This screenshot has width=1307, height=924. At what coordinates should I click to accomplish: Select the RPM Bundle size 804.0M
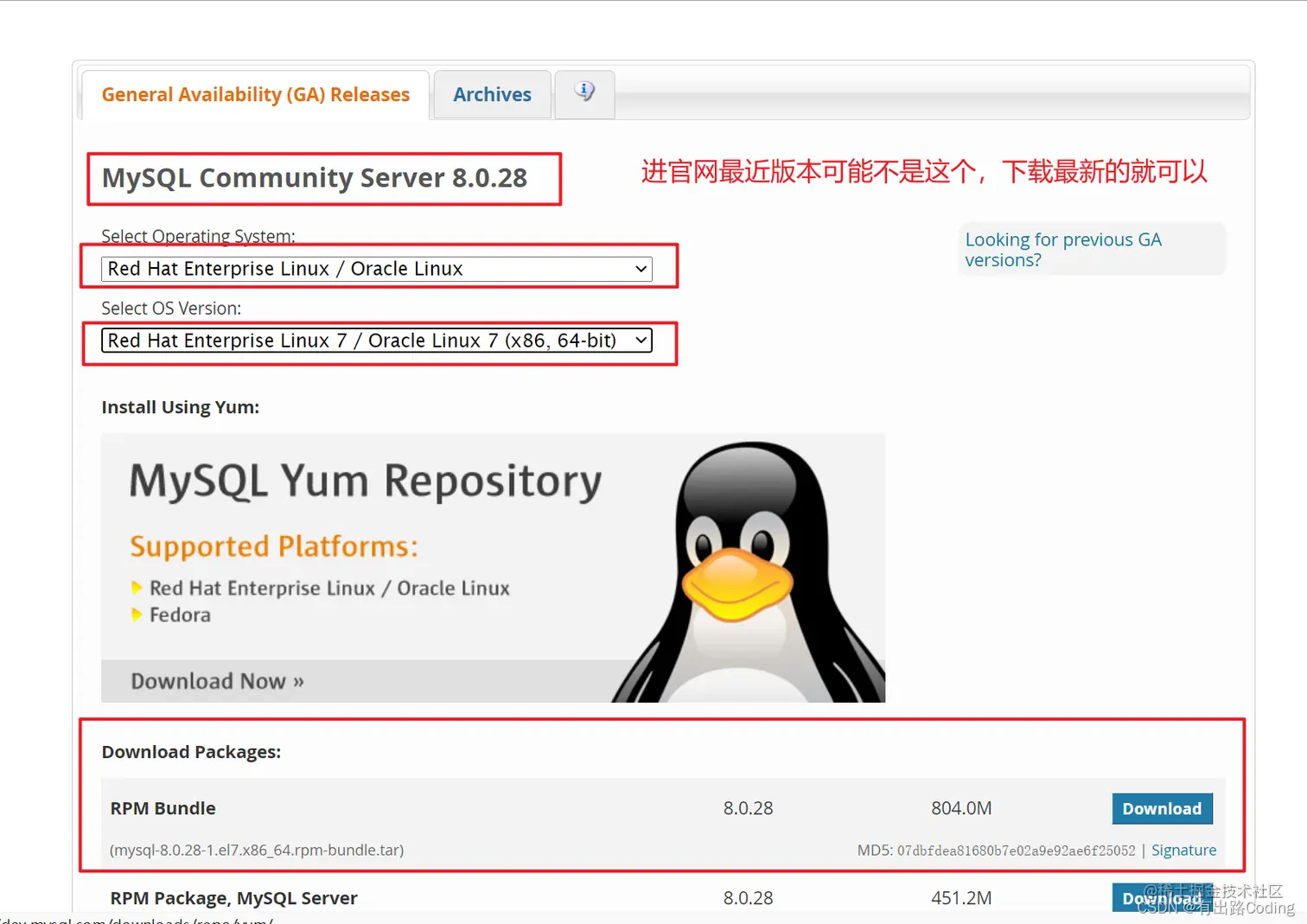[x=961, y=808]
